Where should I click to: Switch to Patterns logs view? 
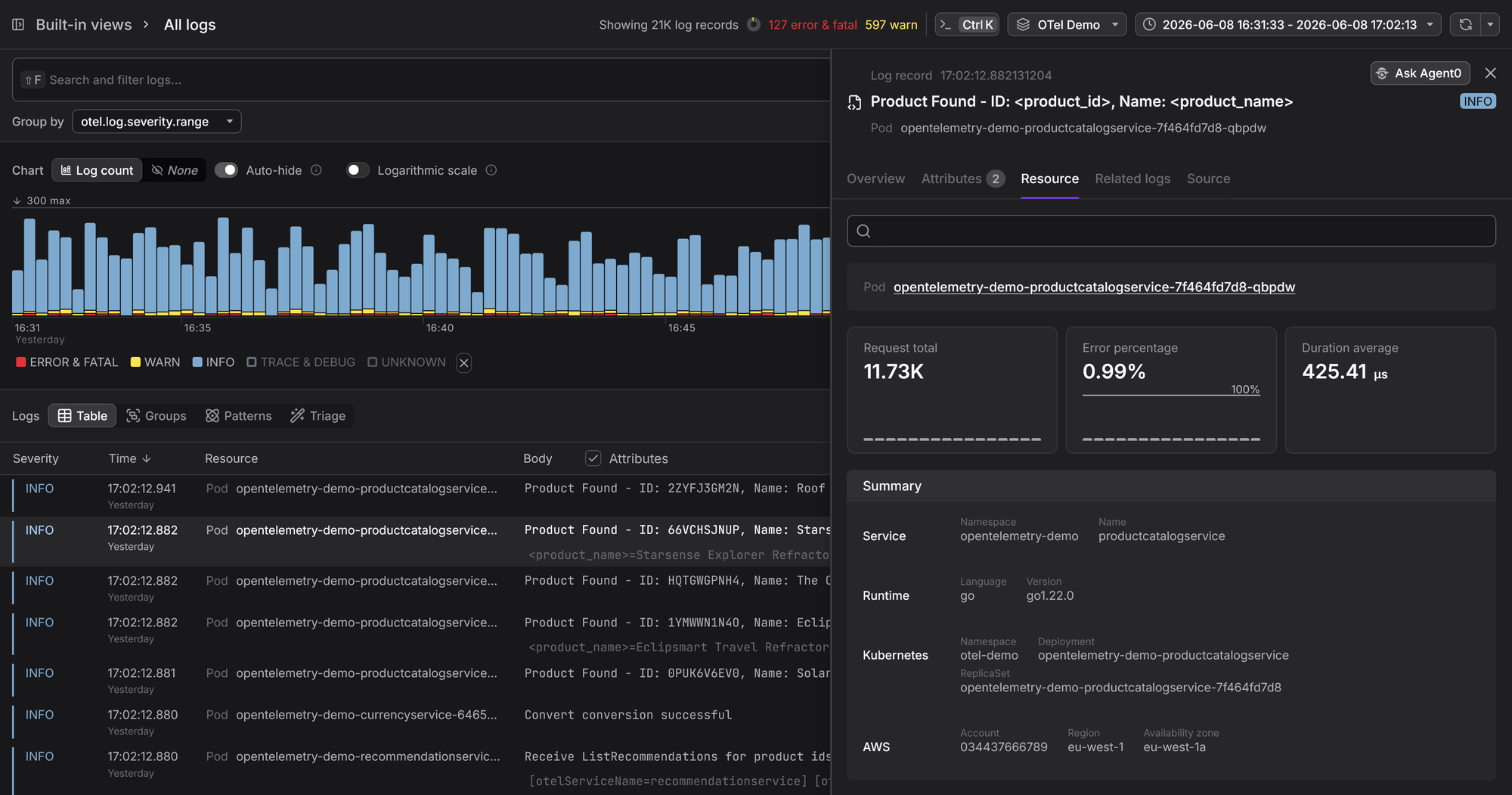click(239, 415)
